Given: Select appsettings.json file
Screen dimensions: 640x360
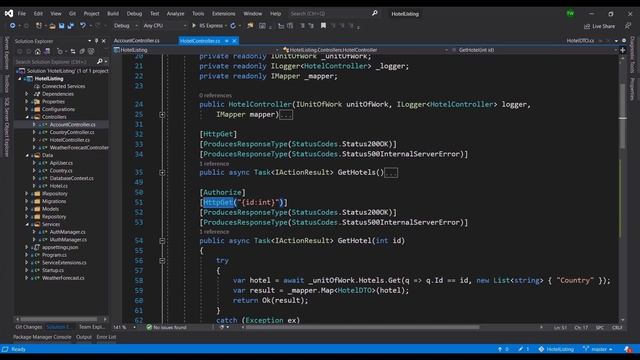Looking at the screenshot, I should pyautogui.click(x=60, y=247).
